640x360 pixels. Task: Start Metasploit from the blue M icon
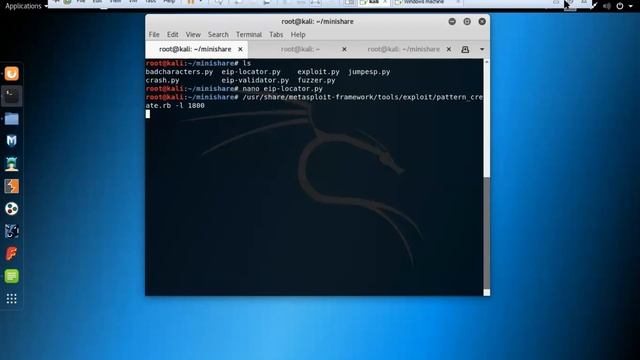click(x=11, y=141)
